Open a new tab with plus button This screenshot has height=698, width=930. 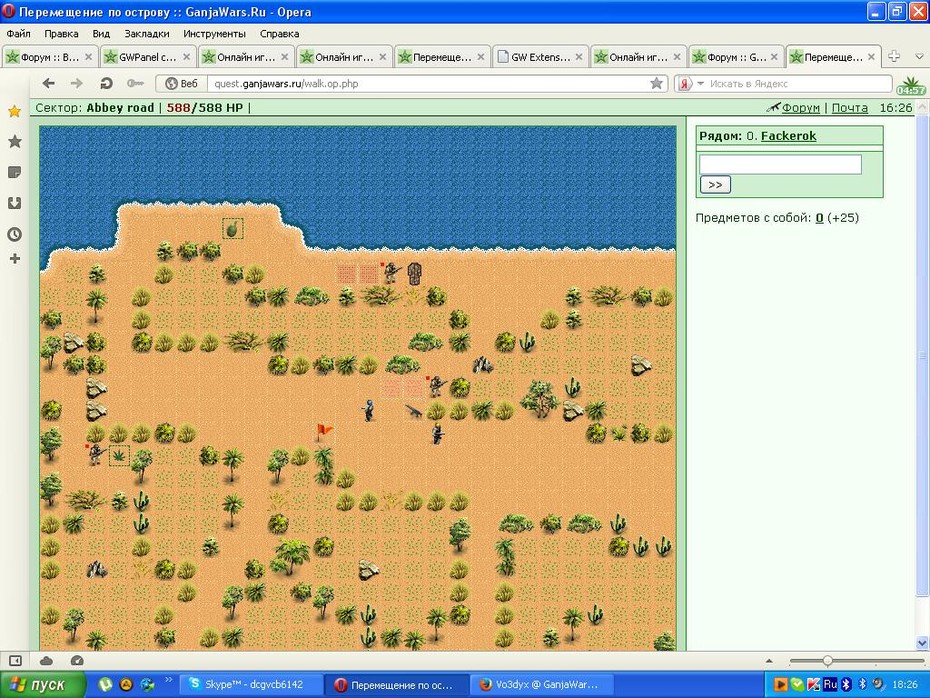[x=894, y=56]
